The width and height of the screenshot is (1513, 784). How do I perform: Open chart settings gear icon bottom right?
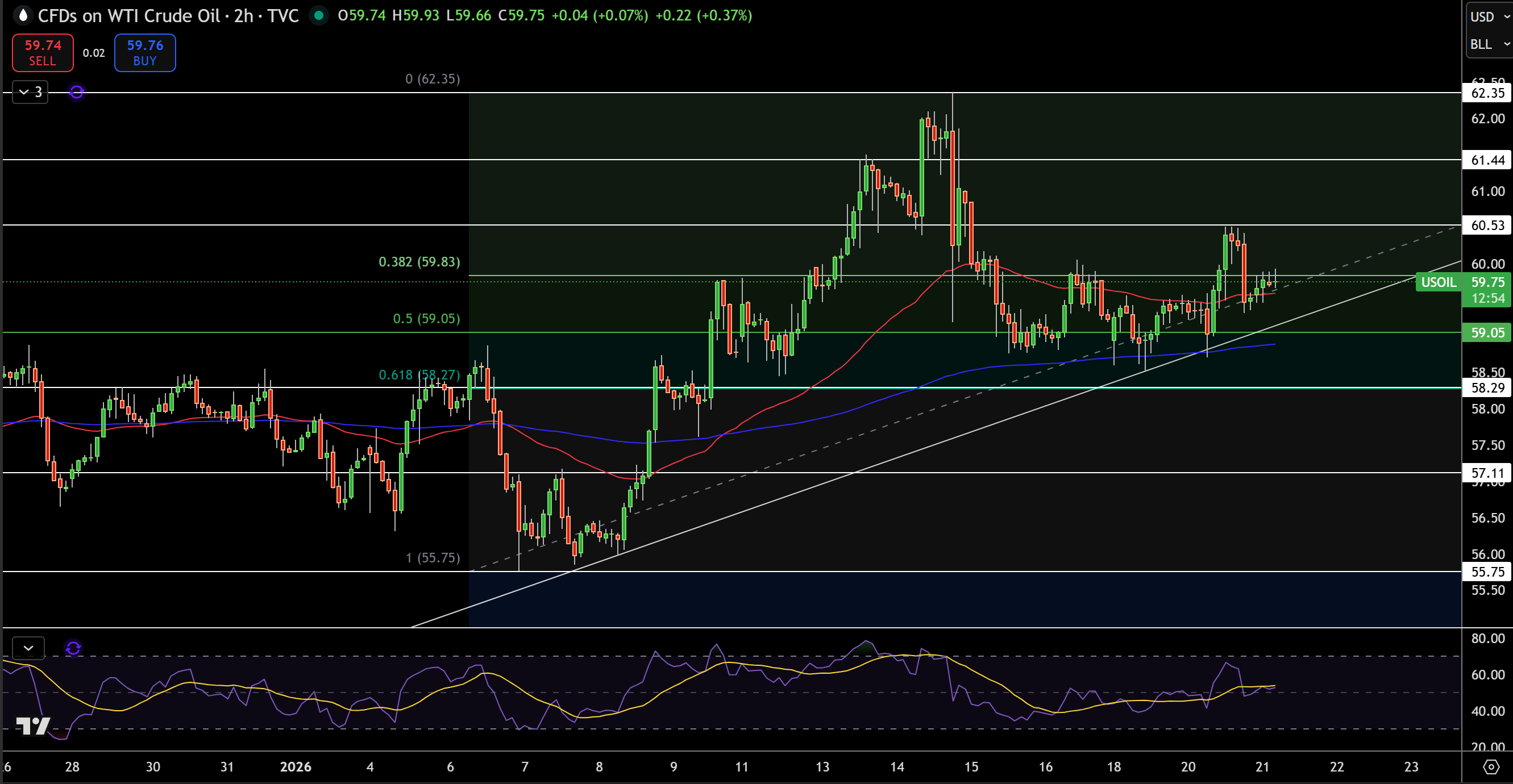(1491, 766)
